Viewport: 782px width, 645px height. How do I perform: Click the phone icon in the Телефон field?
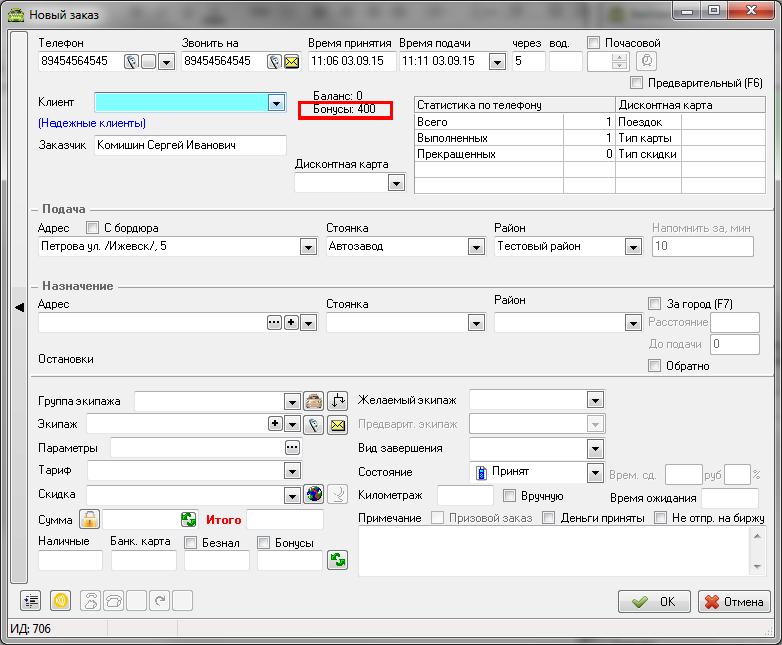(x=131, y=62)
